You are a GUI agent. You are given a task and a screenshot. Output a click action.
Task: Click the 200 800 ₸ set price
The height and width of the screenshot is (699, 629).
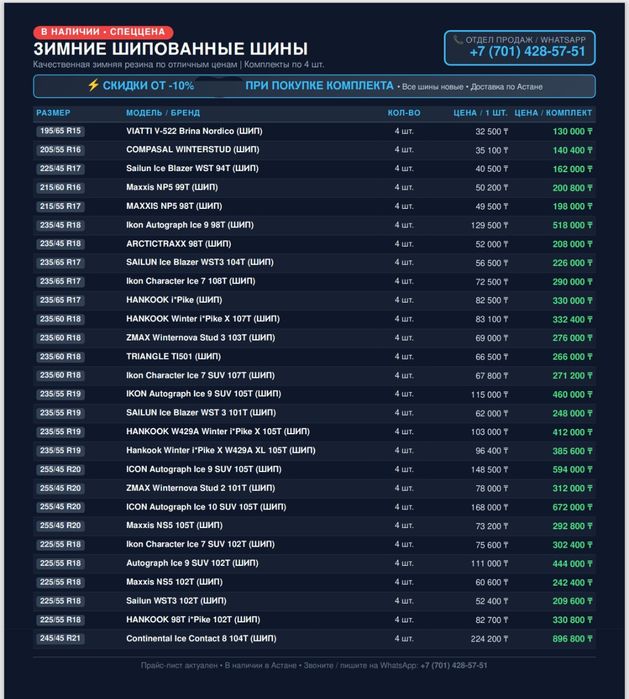[x=572, y=188]
